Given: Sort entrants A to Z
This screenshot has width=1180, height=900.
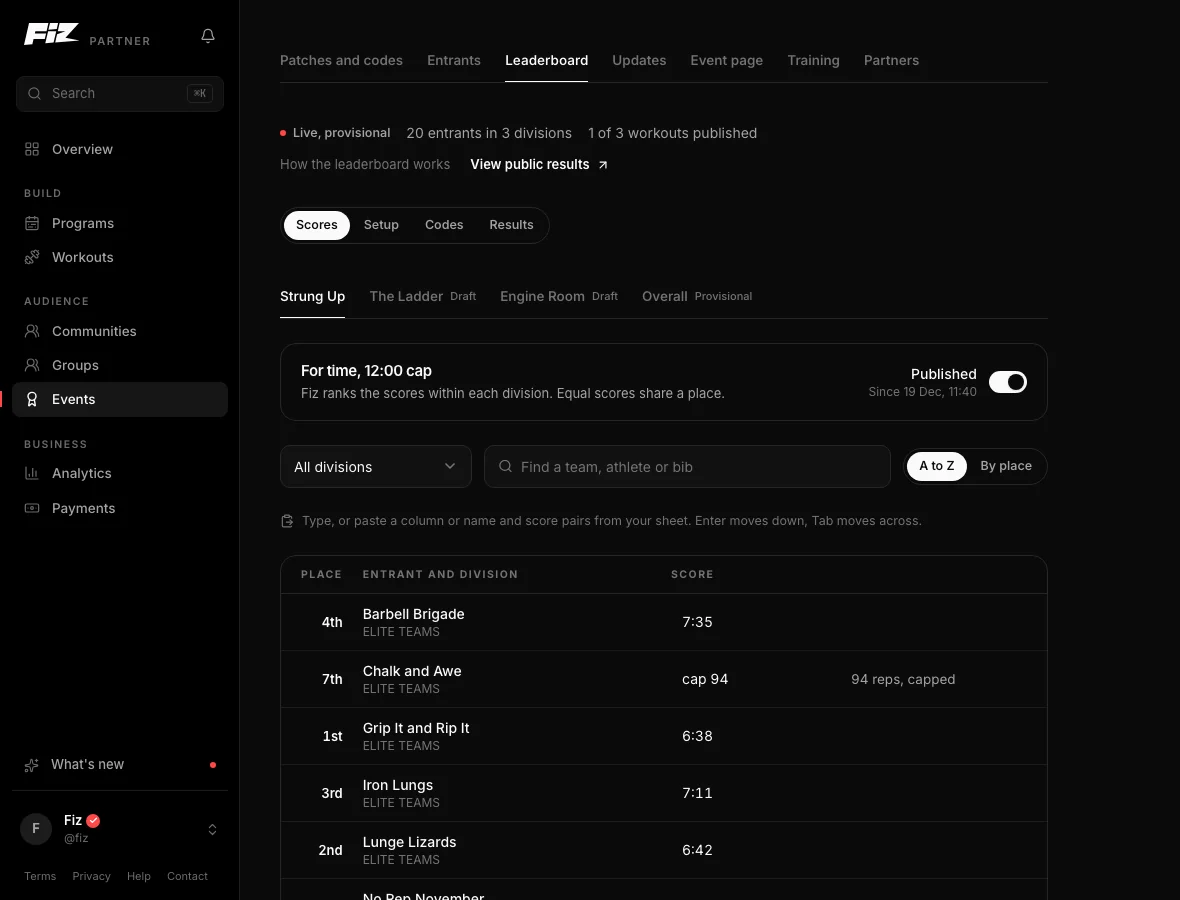Looking at the screenshot, I should (936, 466).
